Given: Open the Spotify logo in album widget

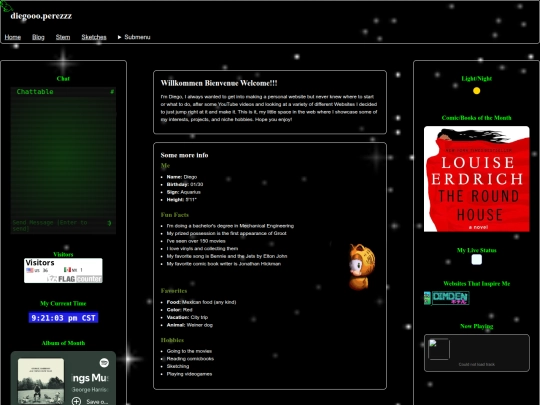Looking at the screenshot, I should tap(104, 363).
